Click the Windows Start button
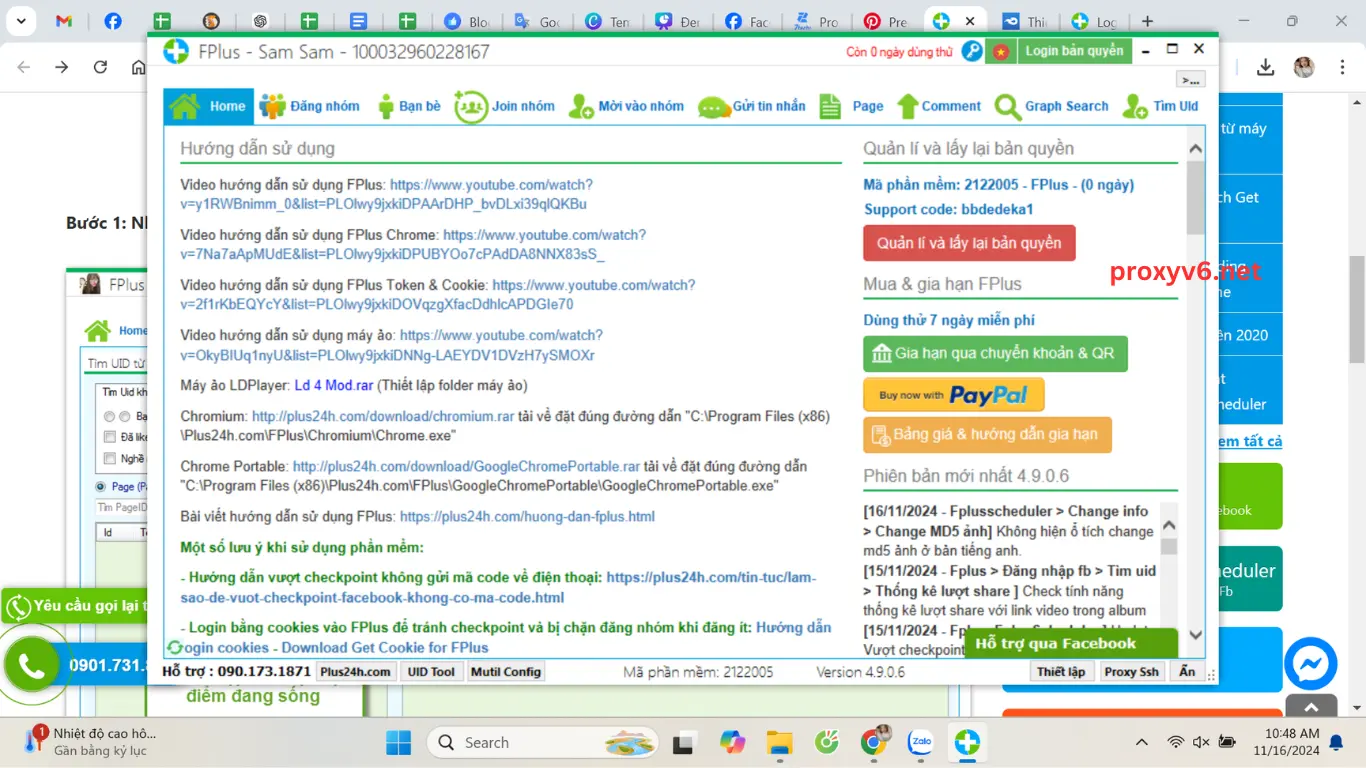1366x768 pixels. 398,743
